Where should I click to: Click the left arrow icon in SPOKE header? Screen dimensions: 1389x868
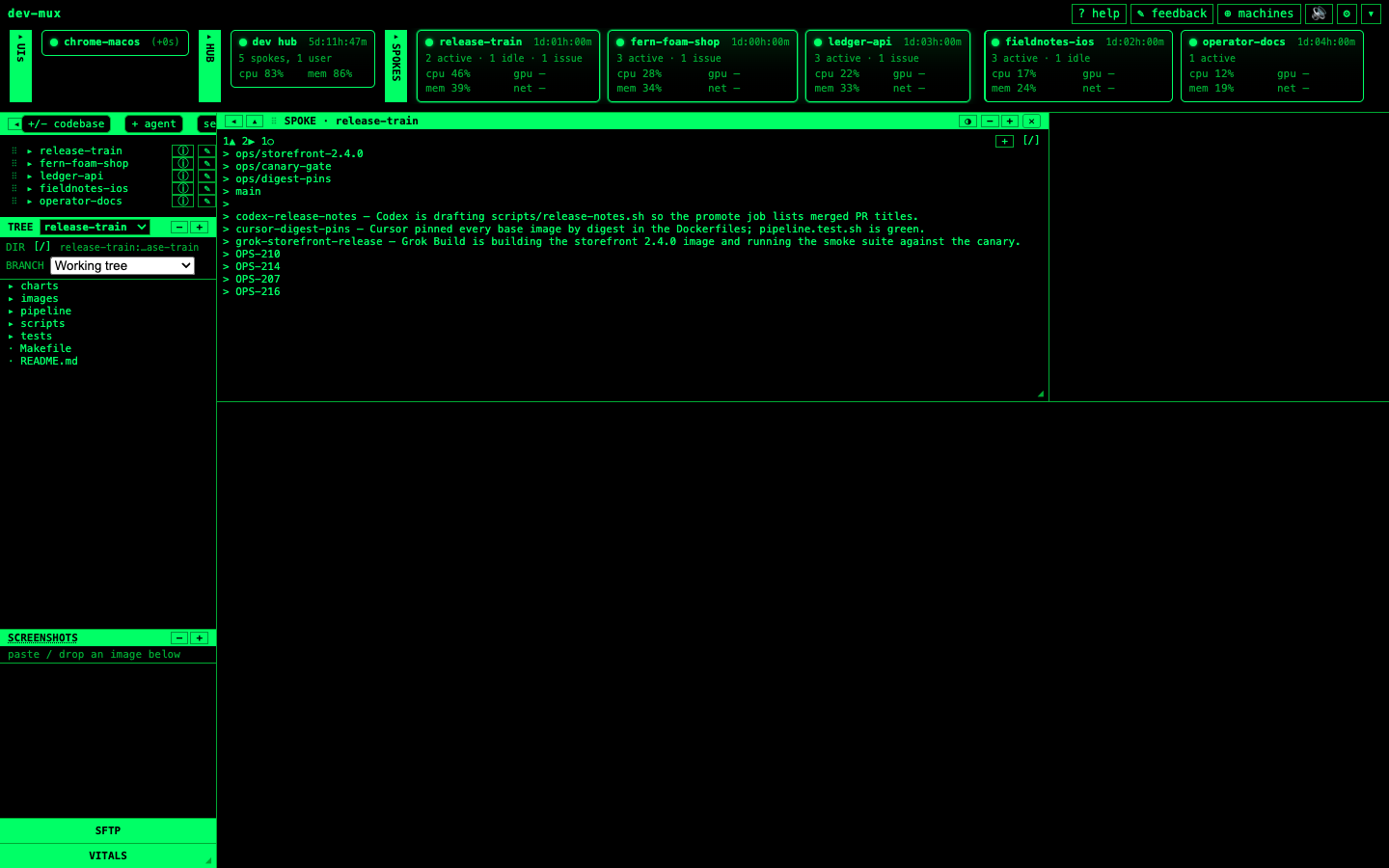[233, 122]
